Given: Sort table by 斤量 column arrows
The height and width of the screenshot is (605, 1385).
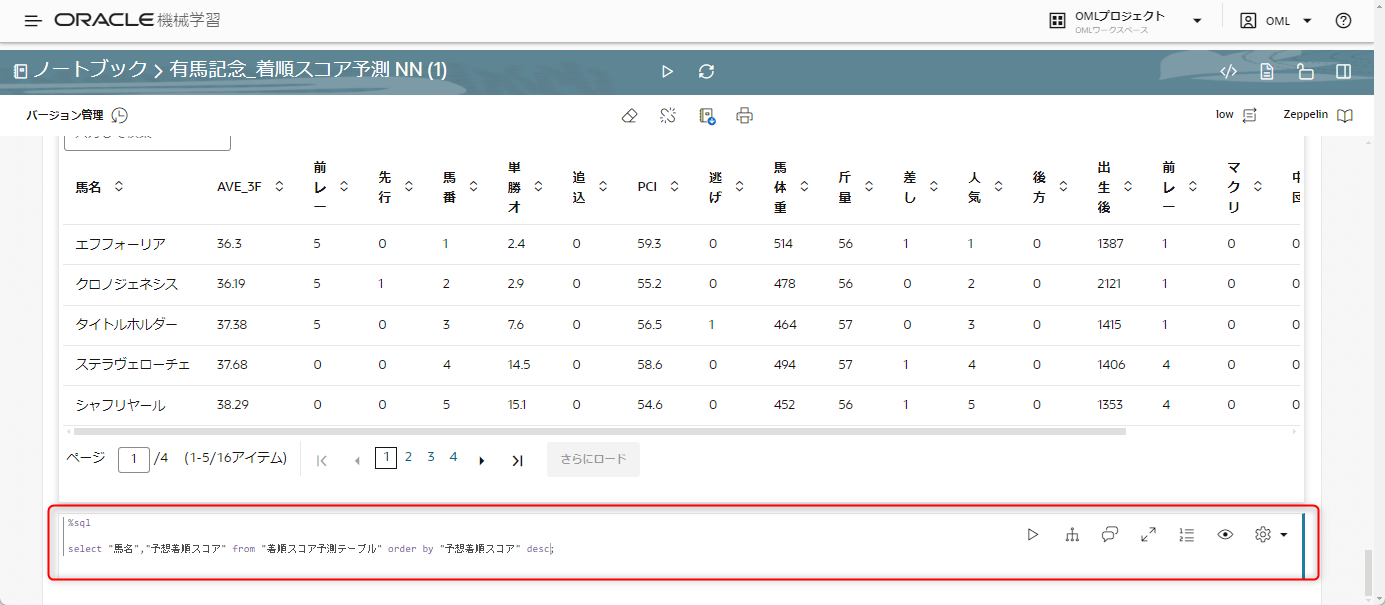Looking at the screenshot, I should click(869, 186).
